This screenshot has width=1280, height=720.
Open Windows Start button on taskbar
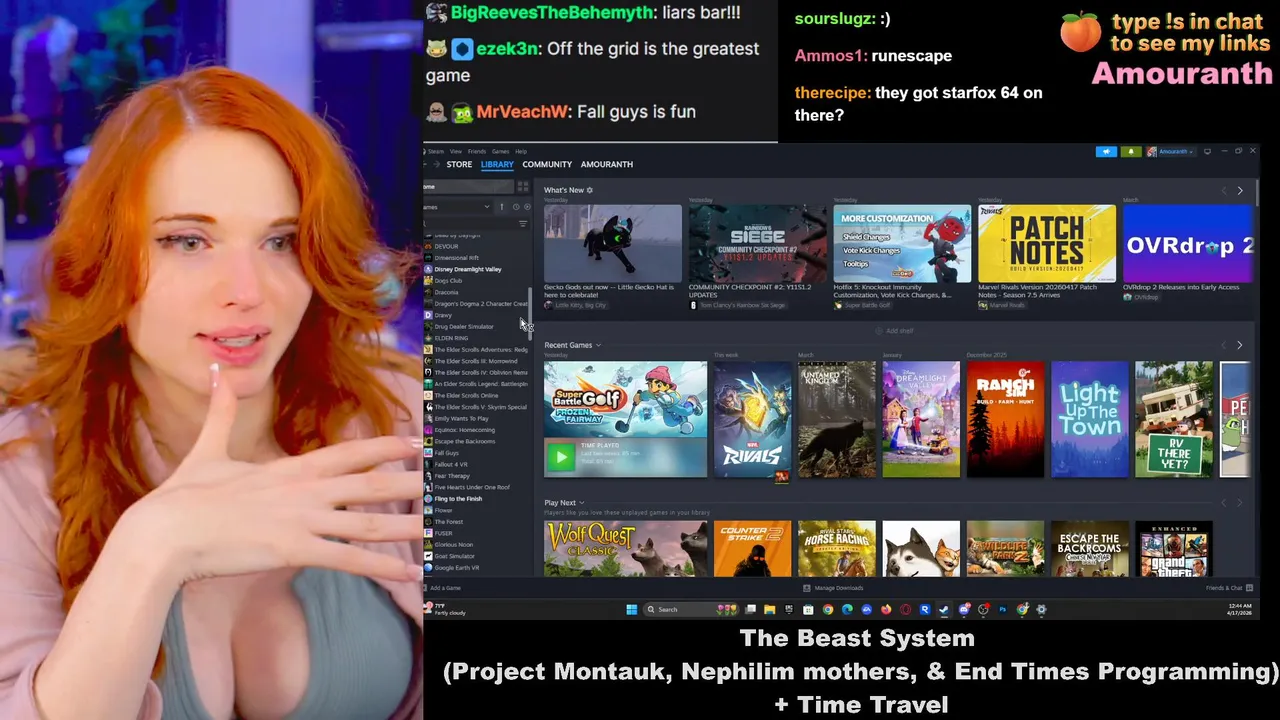point(631,609)
